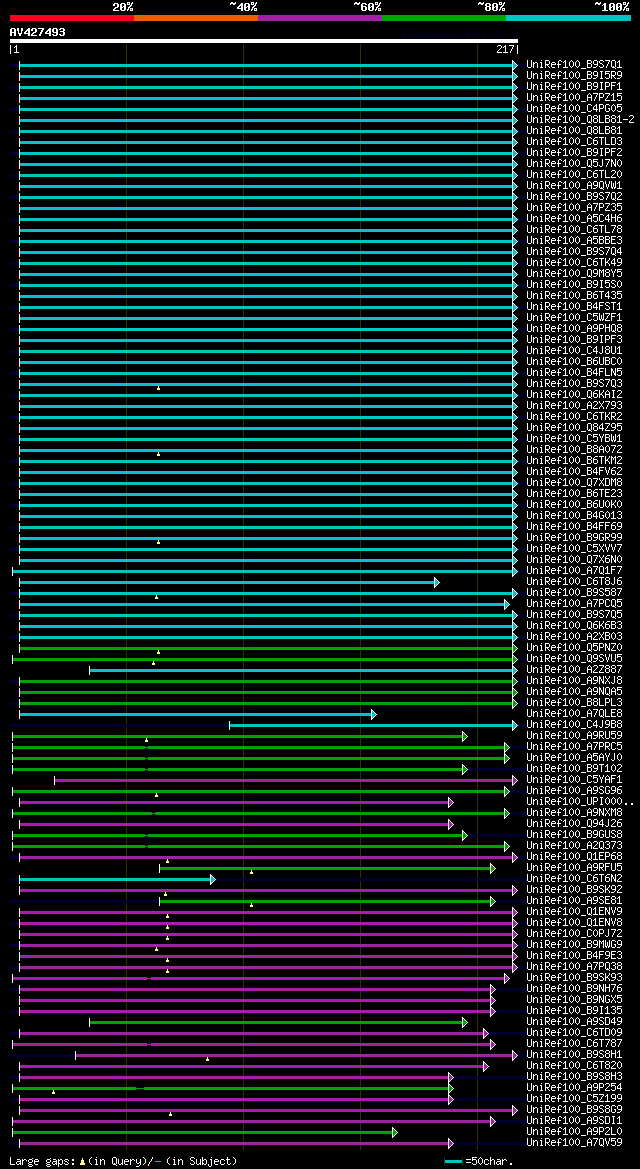Select label UniRef100_B9T102
Viewport: 640px width, 1169px height.
pyautogui.click(x=574, y=769)
